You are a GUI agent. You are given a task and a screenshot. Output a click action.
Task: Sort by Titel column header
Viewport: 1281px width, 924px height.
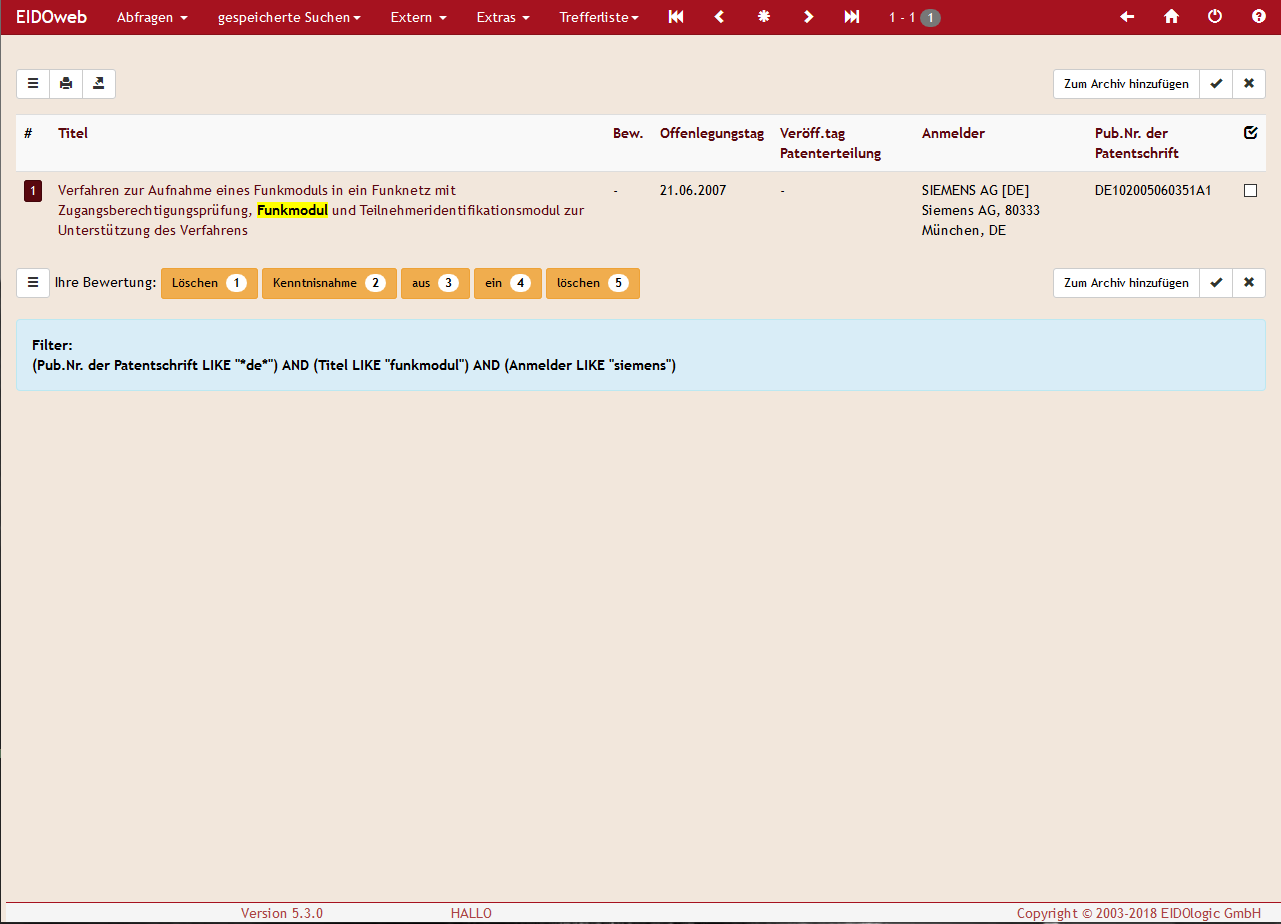(x=73, y=133)
